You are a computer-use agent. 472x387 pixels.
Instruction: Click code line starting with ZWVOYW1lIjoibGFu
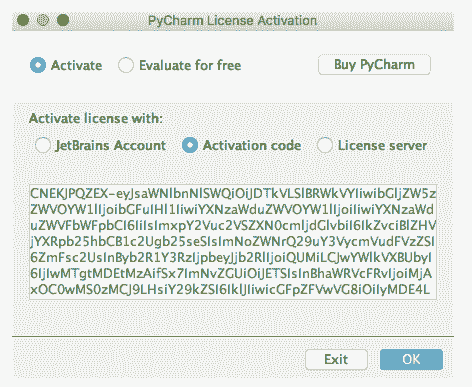232,210
